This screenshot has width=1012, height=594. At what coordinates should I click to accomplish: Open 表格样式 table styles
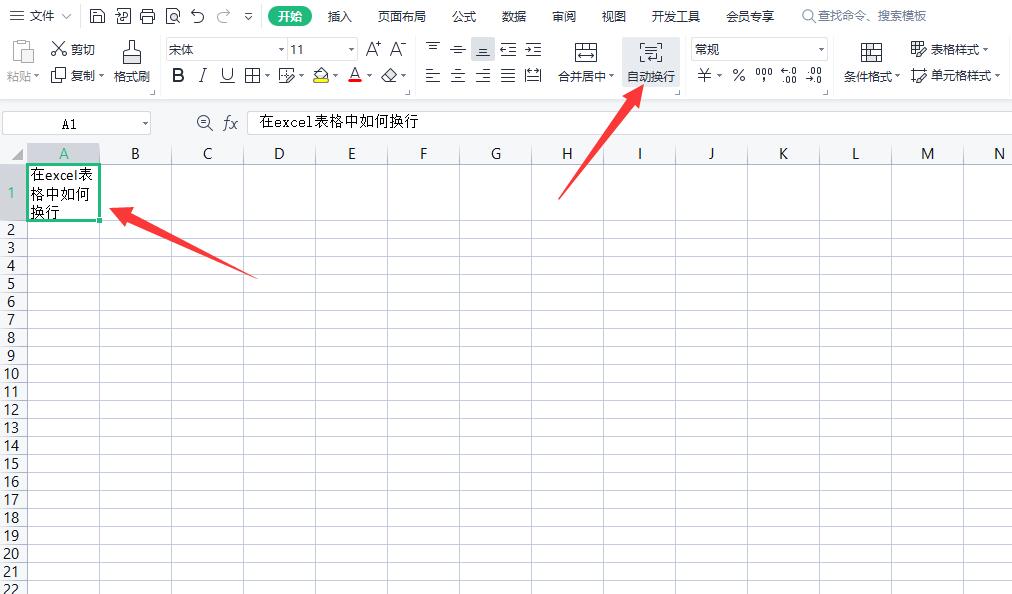coord(949,48)
